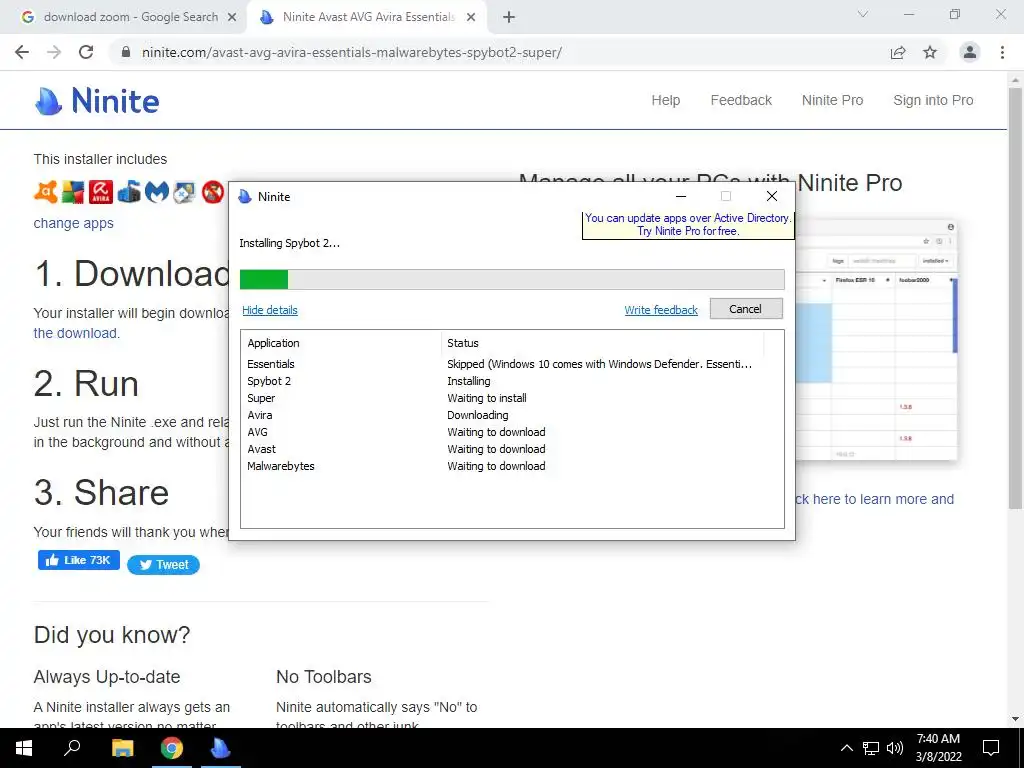1024x768 pixels.
Task: Open Help in Ninite site header
Action: tap(665, 100)
